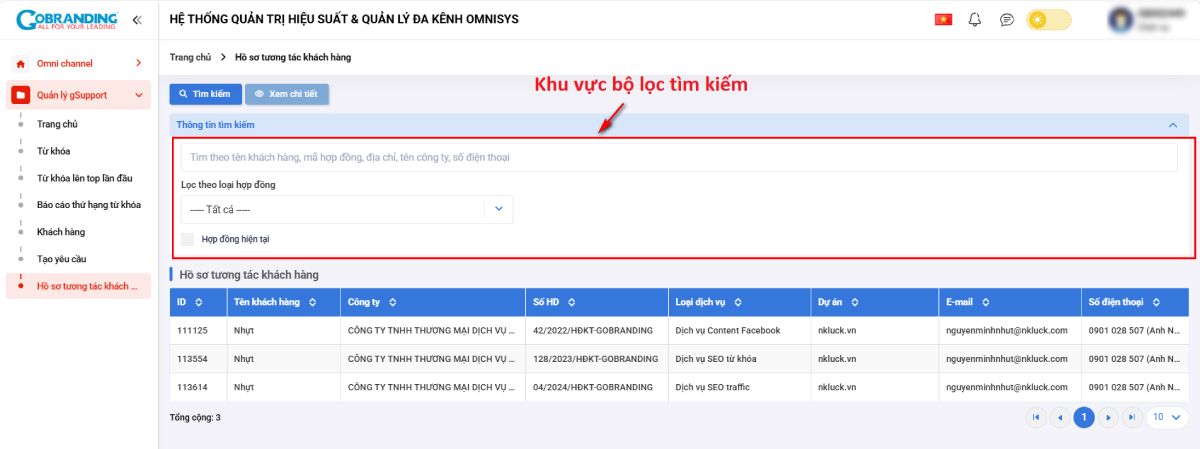Check the 'Hợp đồng hiện tại' checkbox
The width and height of the screenshot is (1200, 449).
click(187, 239)
